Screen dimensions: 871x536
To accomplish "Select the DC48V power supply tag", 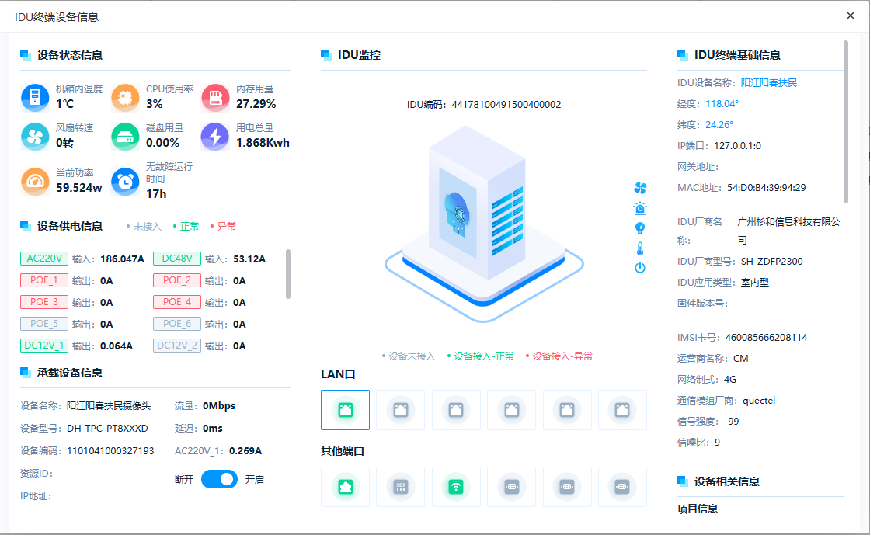I will (177, 258).
